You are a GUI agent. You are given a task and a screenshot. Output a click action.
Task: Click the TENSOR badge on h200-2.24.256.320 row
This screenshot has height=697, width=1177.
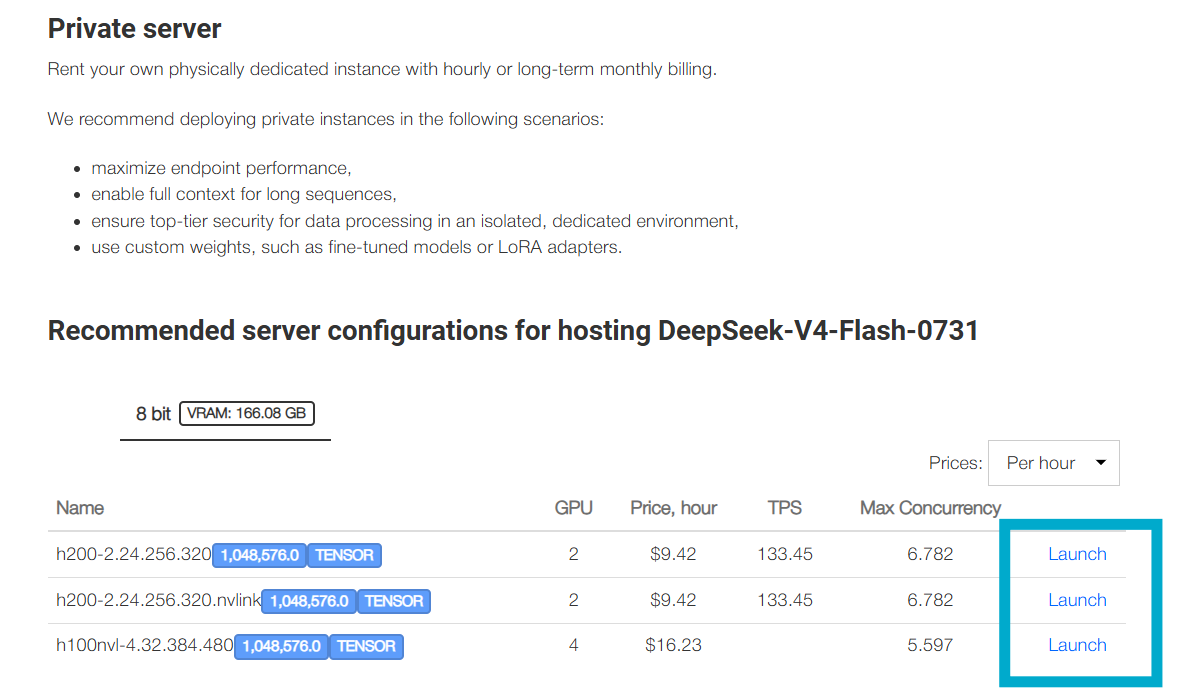coord(345,555)
